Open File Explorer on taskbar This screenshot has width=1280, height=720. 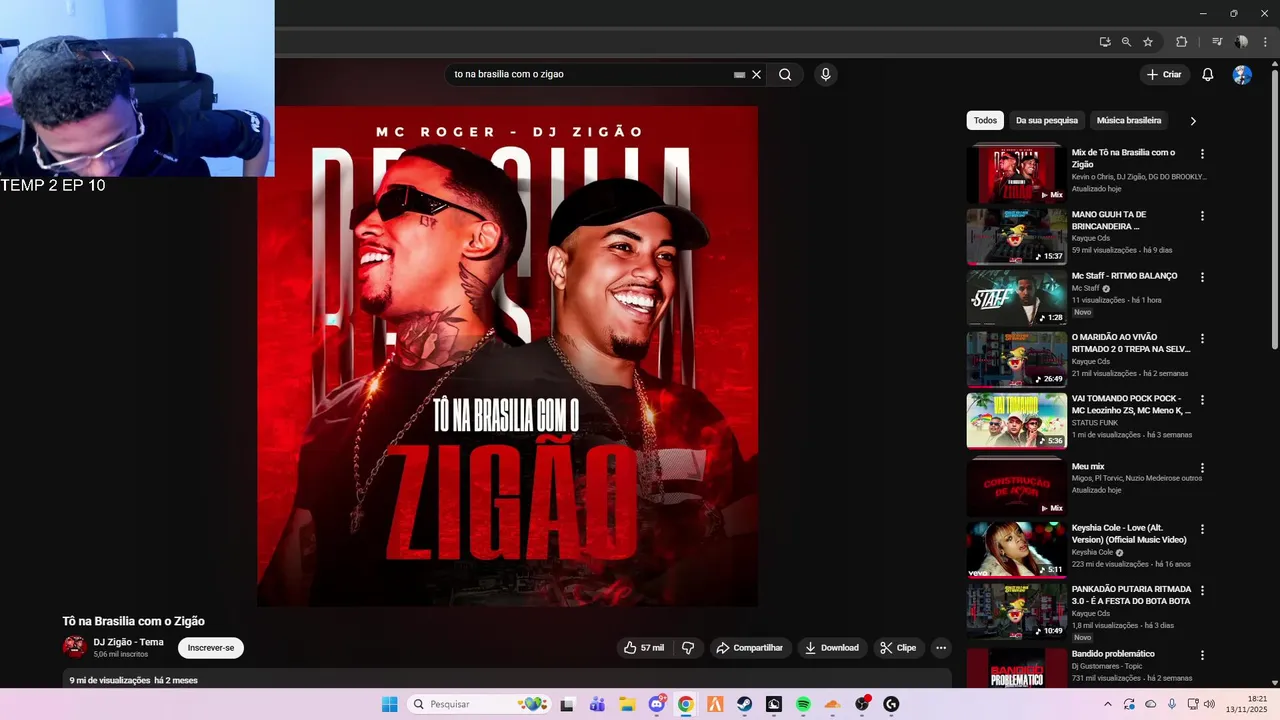point(627,704)
